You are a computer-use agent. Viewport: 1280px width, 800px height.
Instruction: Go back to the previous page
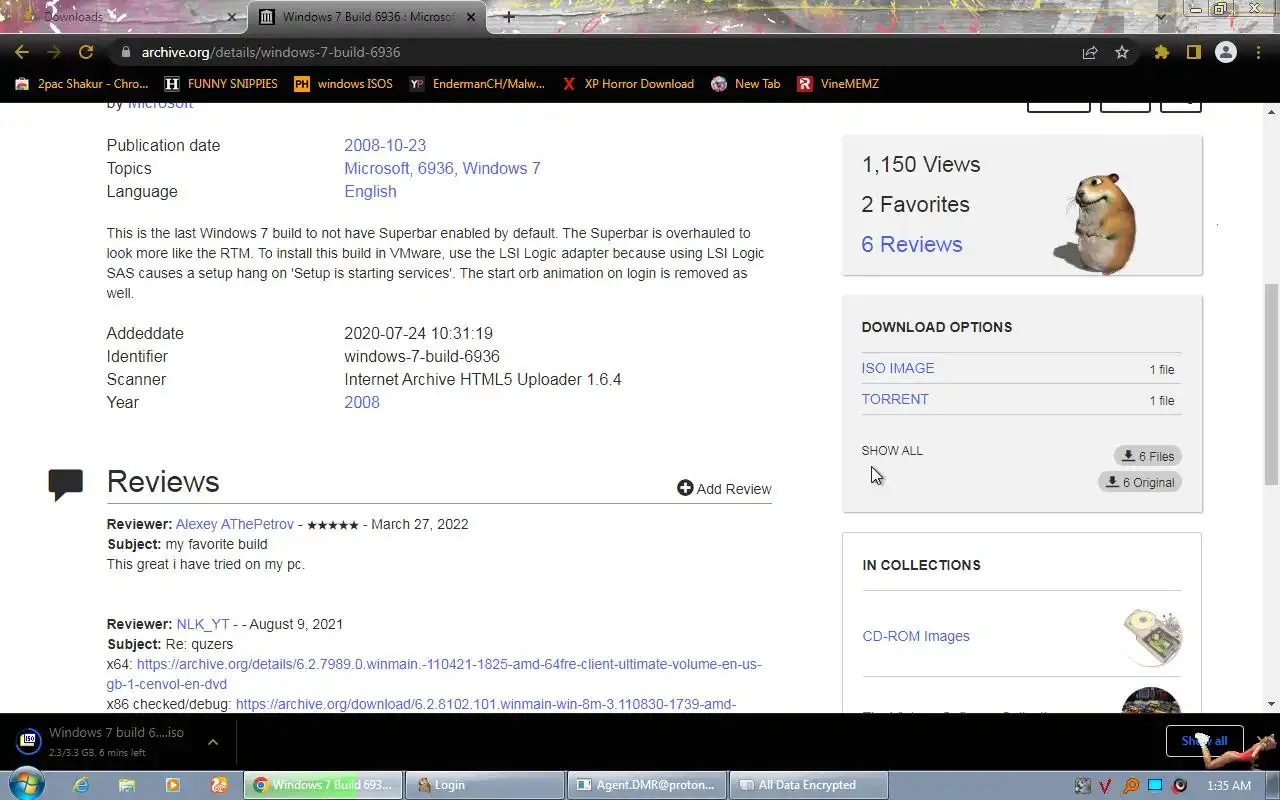(22, 52)
